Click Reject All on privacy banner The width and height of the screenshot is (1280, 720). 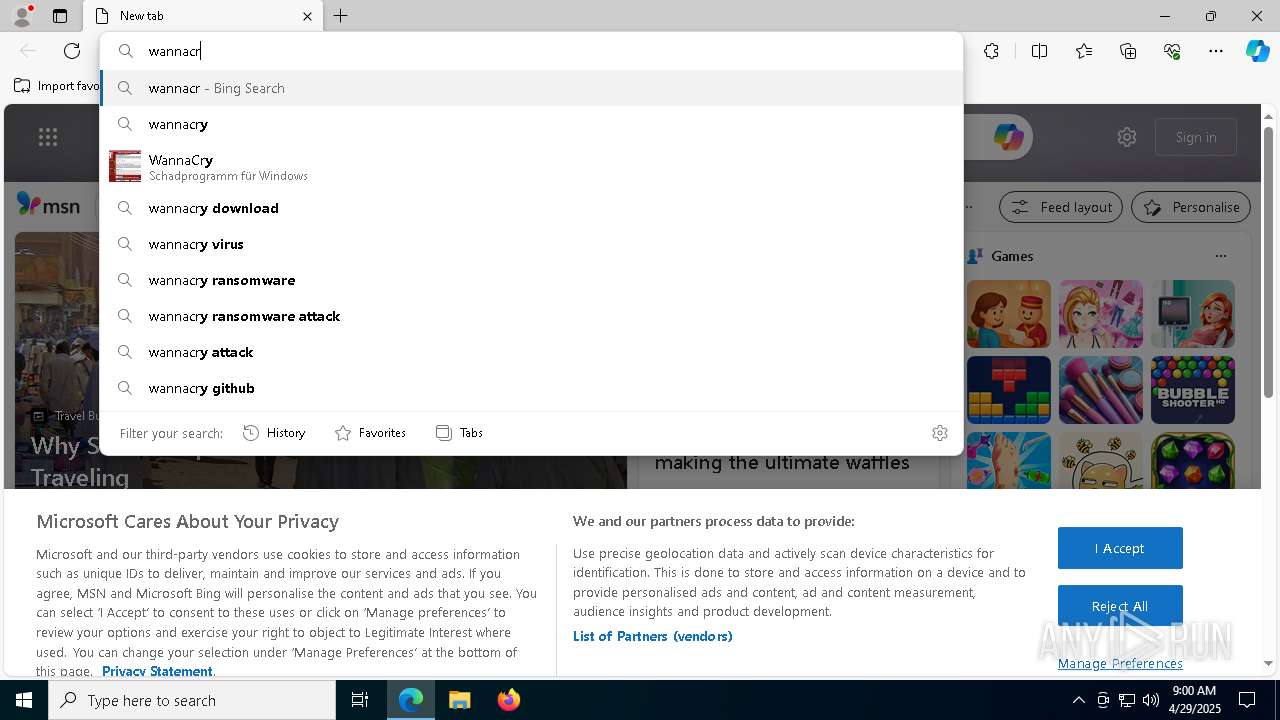coord(1120,606)
